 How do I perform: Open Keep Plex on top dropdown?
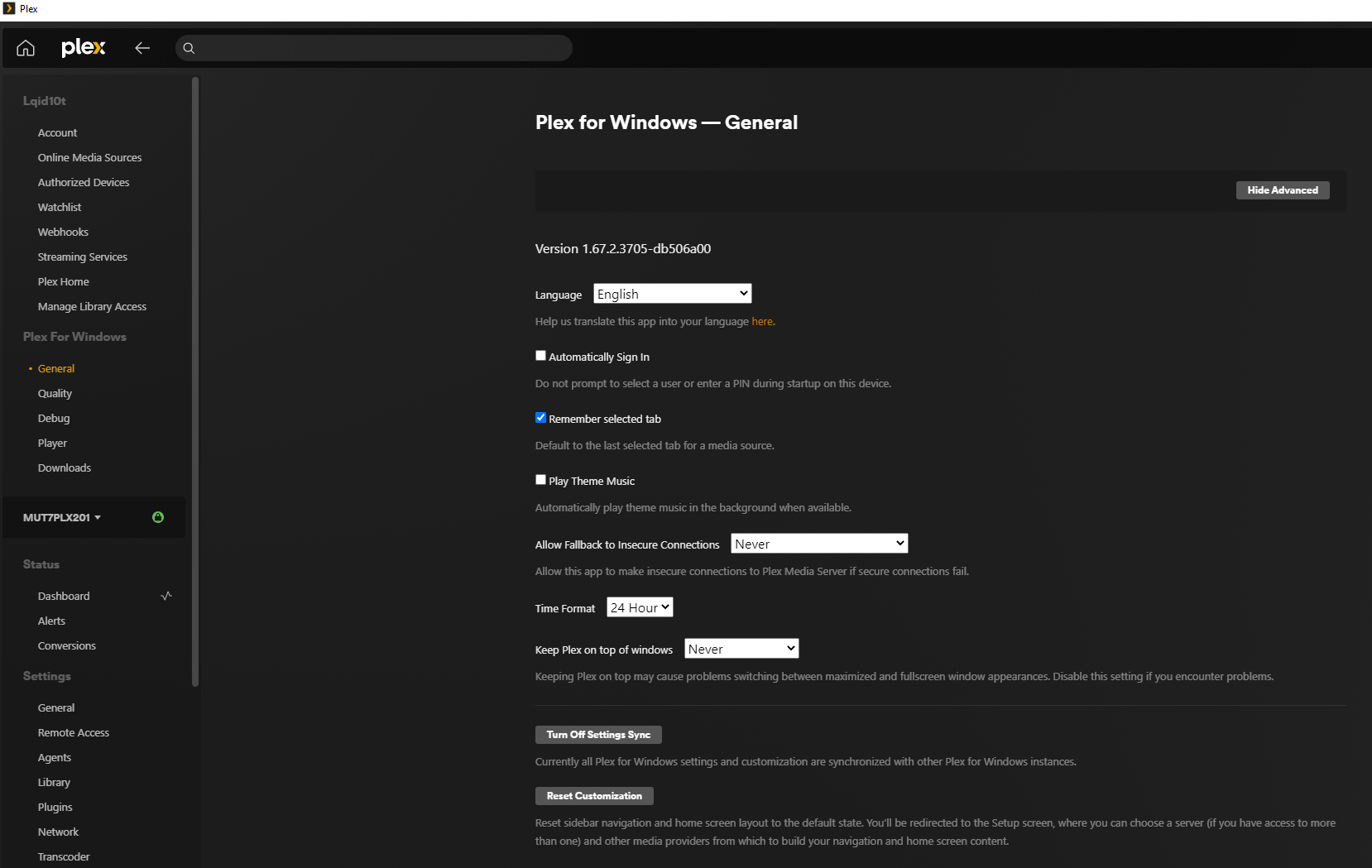click(741, 649)
